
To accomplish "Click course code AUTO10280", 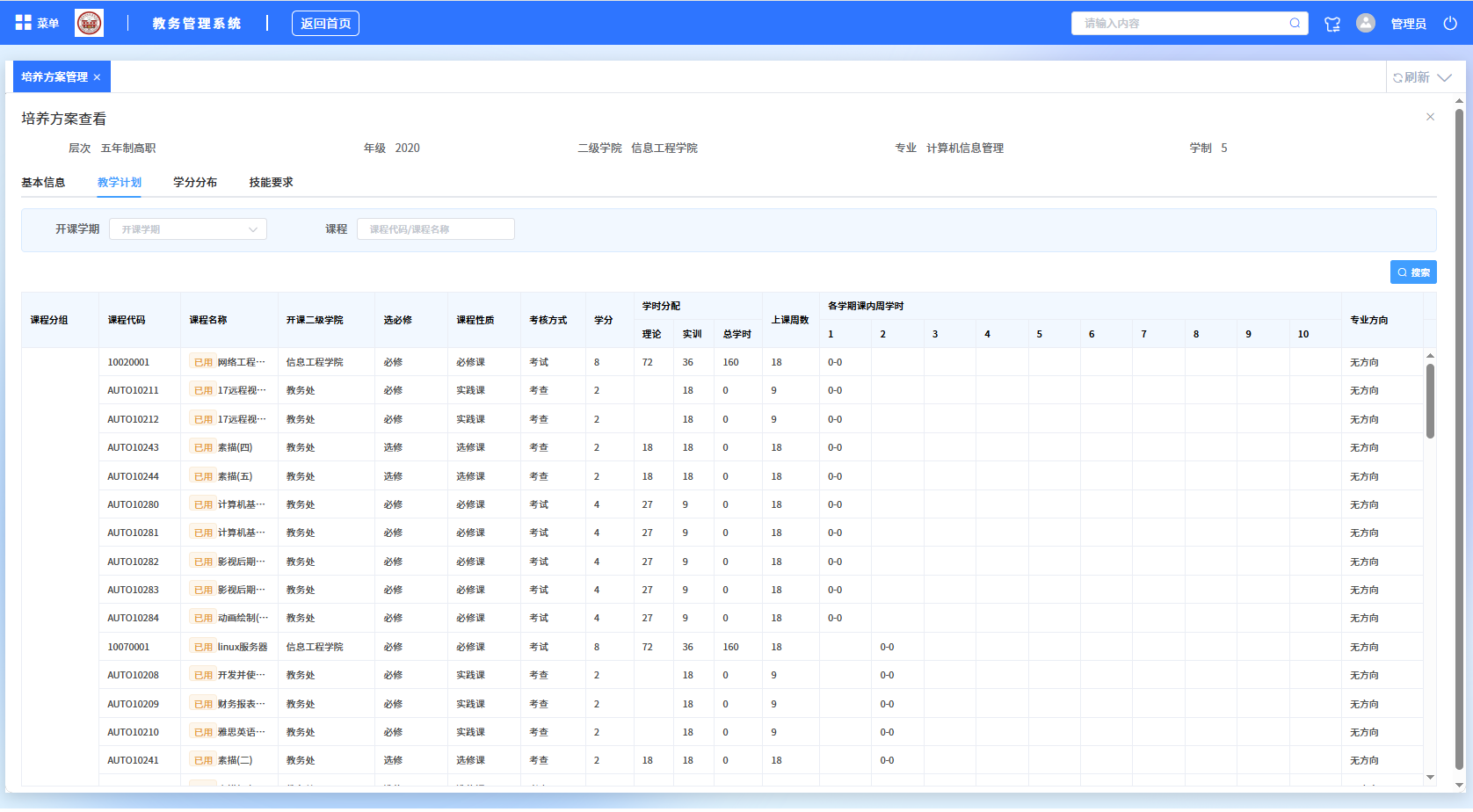I will tap(133, 504).
